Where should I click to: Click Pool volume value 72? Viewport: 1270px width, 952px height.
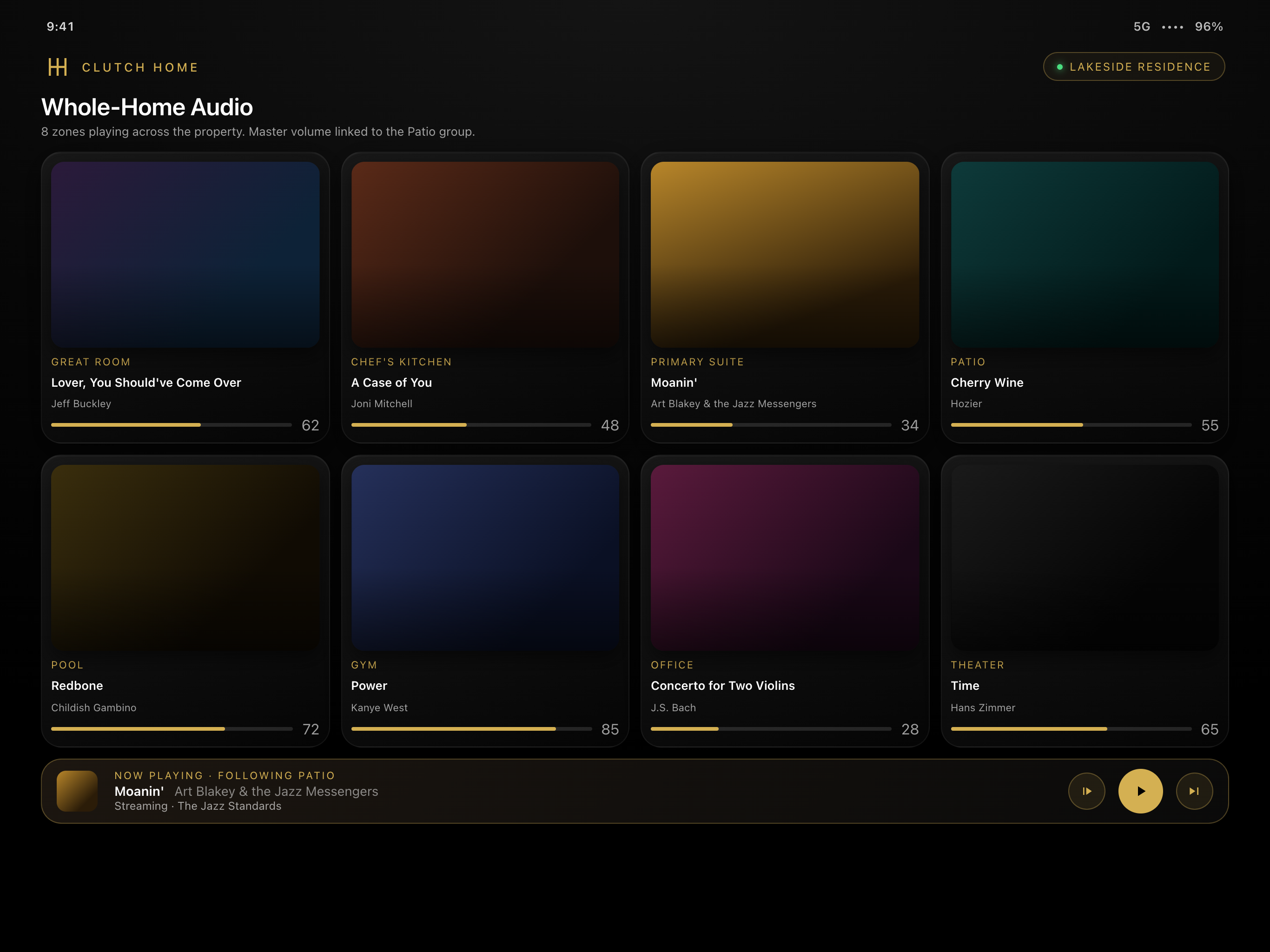tap(311, 729)
